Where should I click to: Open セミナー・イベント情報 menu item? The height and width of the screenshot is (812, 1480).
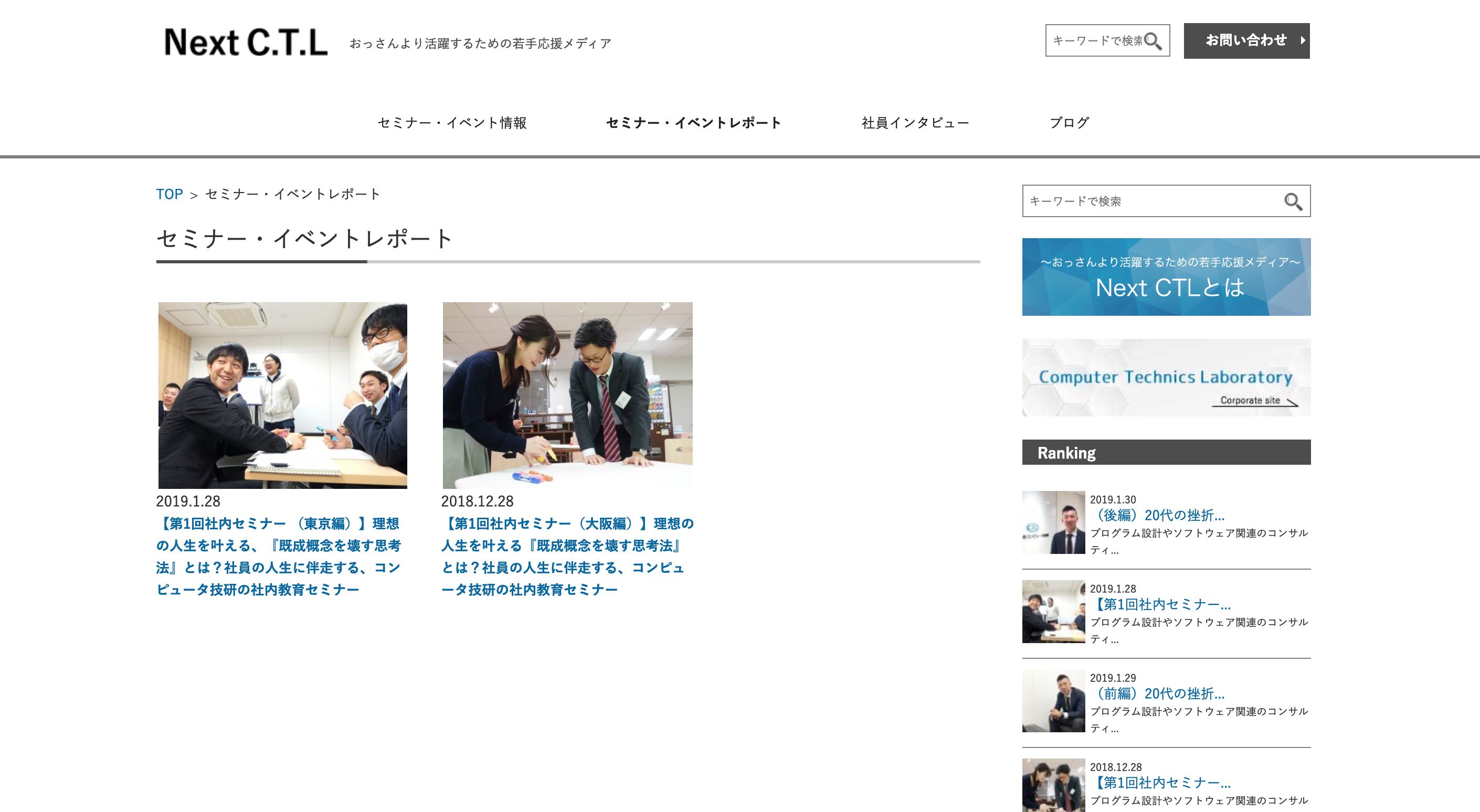pyautogui.click(x=451, y=123)
